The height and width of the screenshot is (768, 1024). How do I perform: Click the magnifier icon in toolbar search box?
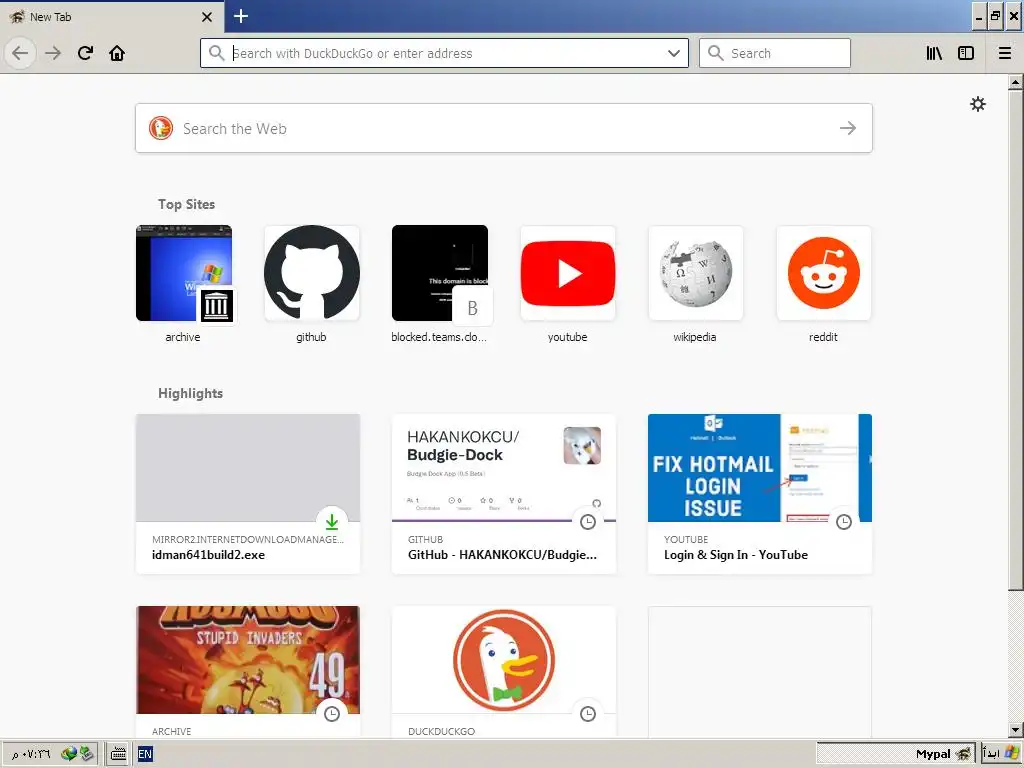pyautogui.click(x=716, y=53)
